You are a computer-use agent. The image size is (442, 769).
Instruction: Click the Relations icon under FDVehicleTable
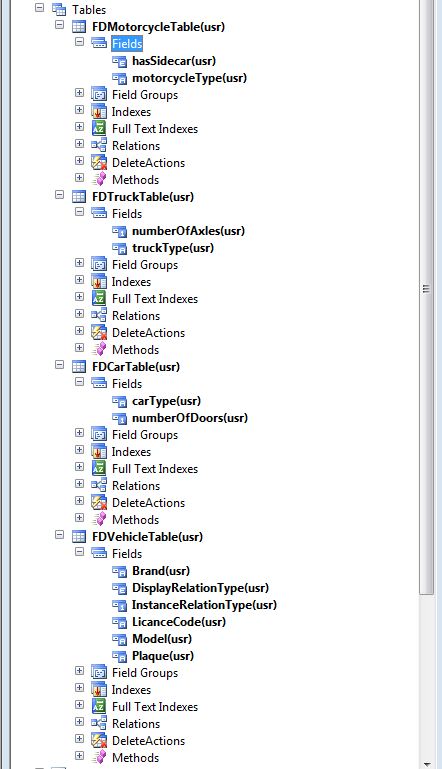tap(99, 723)
